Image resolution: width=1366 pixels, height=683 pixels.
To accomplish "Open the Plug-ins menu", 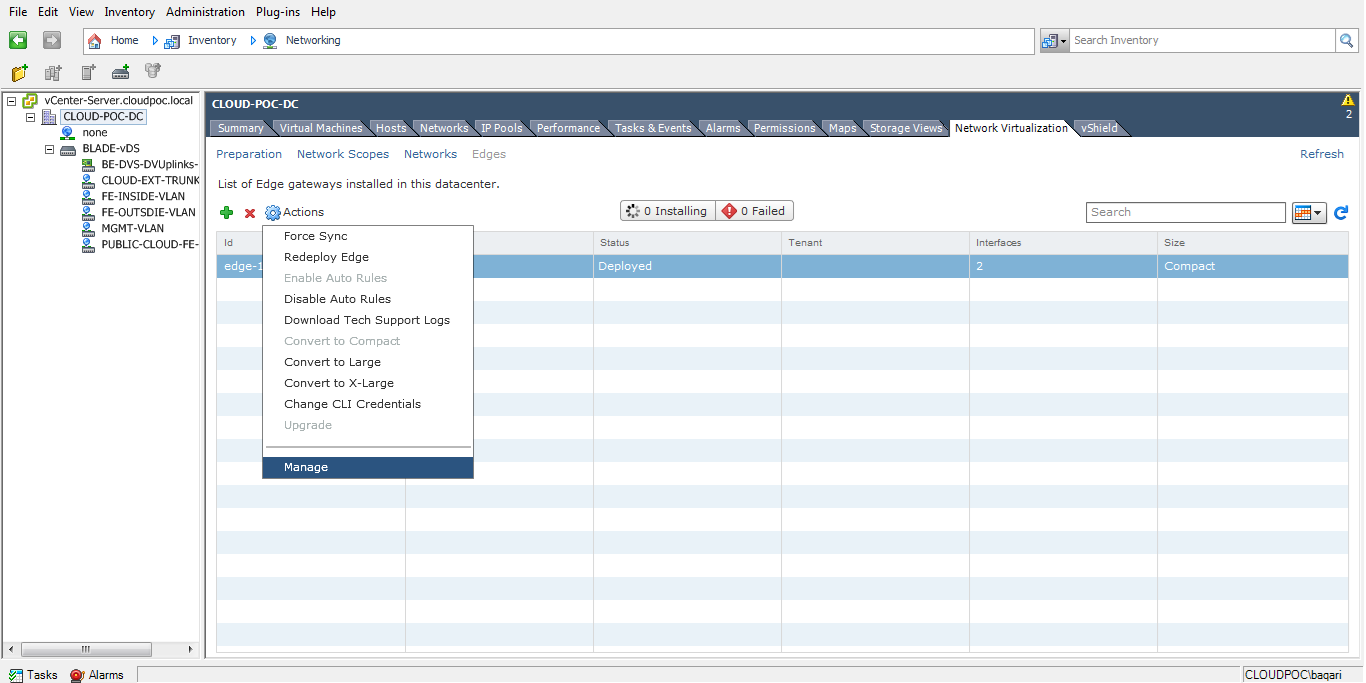I will coord(277,11).
